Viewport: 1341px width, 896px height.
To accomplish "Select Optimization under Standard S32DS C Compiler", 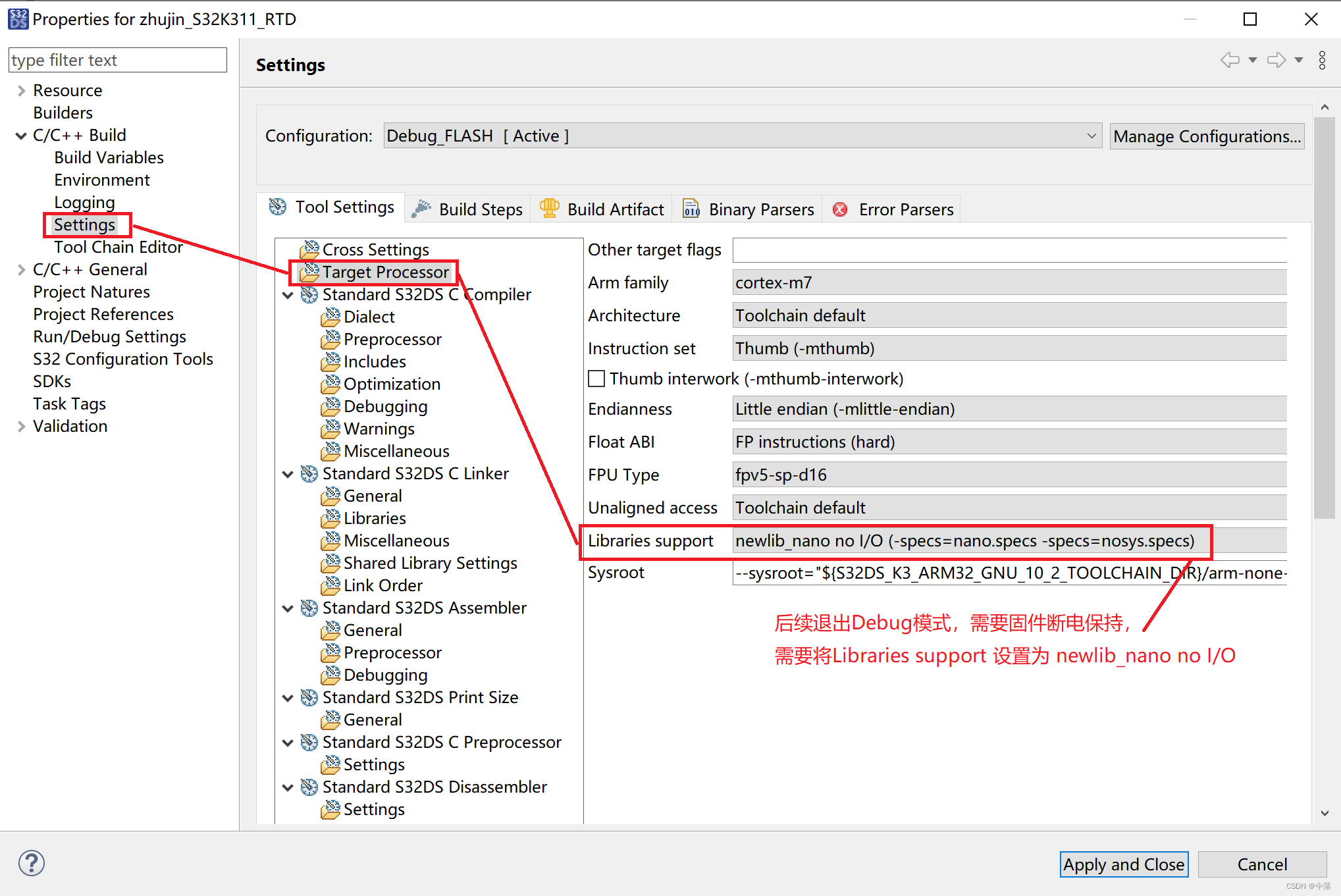I will click(392, 383).
